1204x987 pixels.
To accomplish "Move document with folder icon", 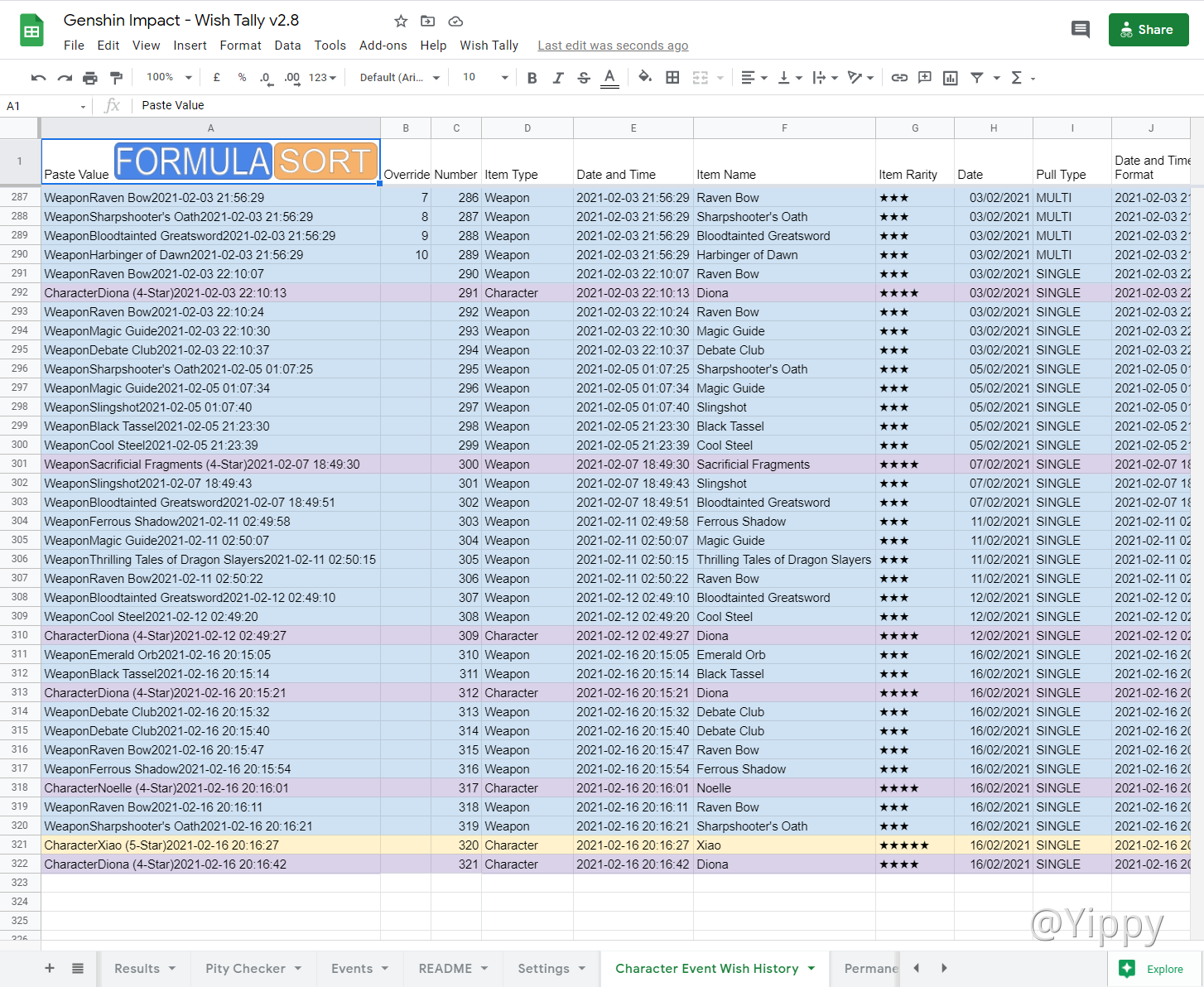I will [428, 21].
